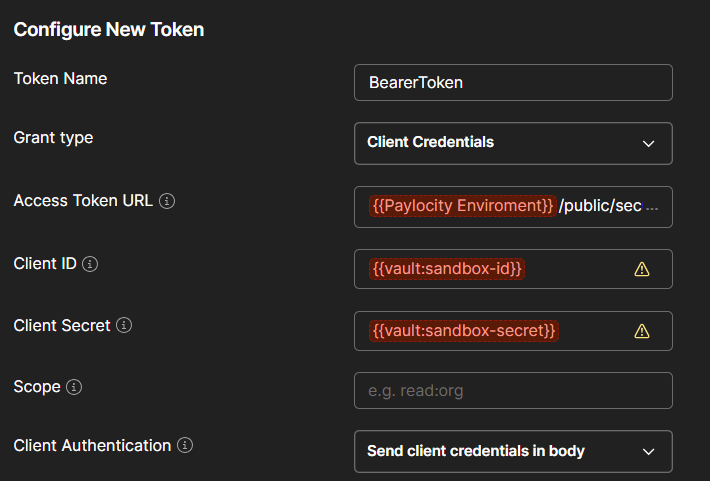Click the chevron arrow in Grant type box

point(648,143)
